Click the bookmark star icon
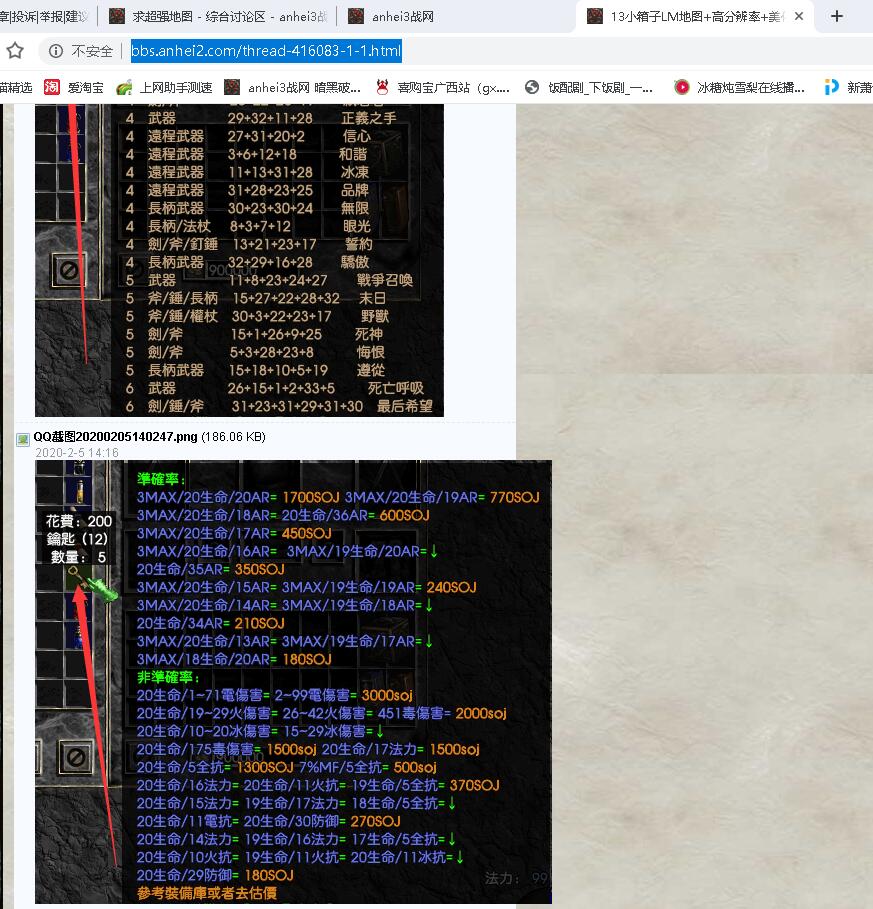This screenshot has width=873, height=909. 15,50
